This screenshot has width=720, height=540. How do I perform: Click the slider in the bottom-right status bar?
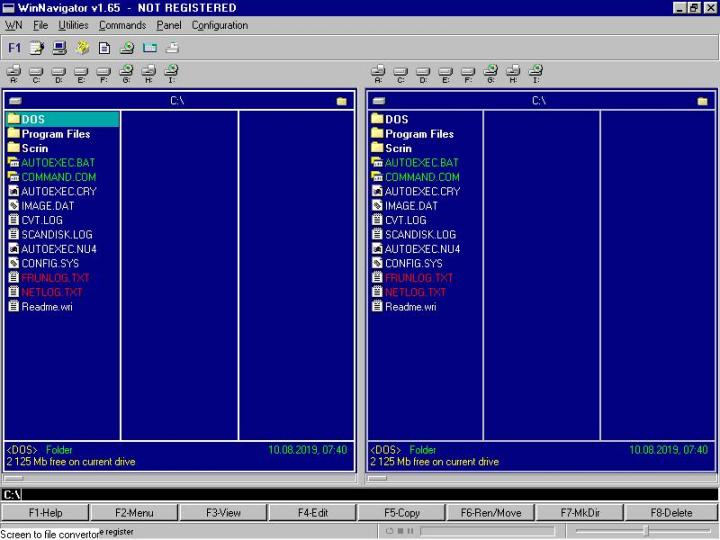645,531
